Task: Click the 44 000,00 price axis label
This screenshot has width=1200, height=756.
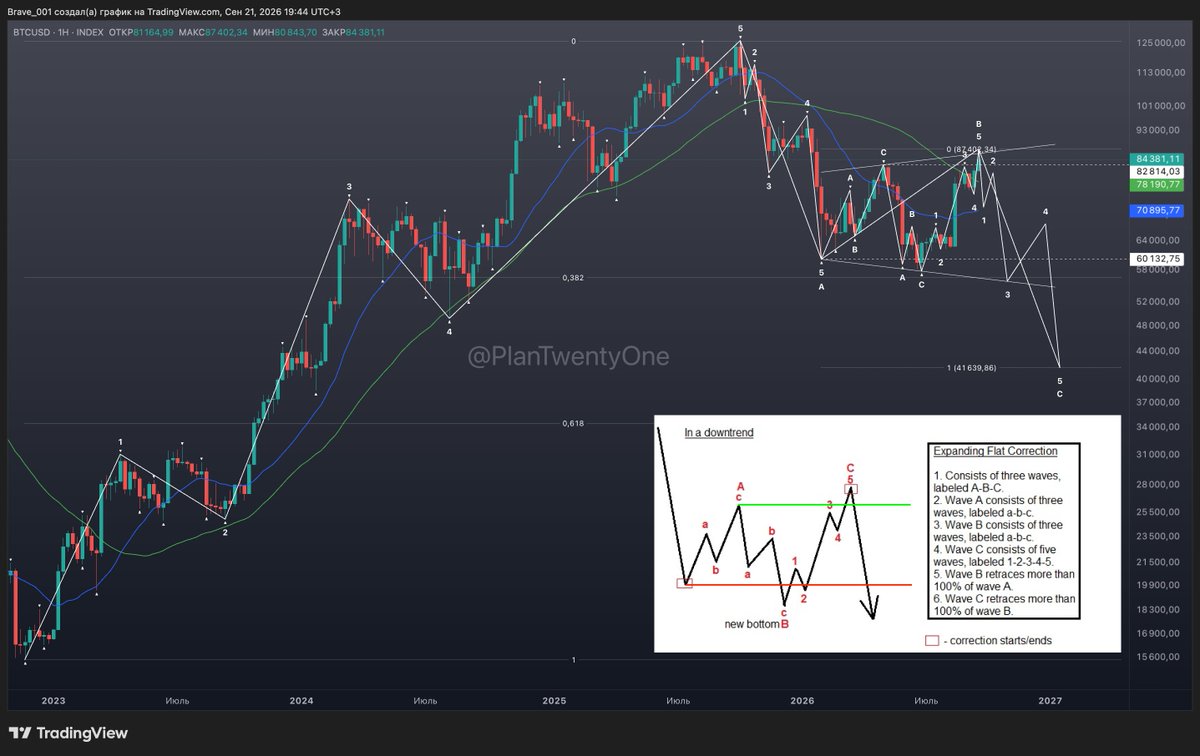Action: pos(1160,351)
